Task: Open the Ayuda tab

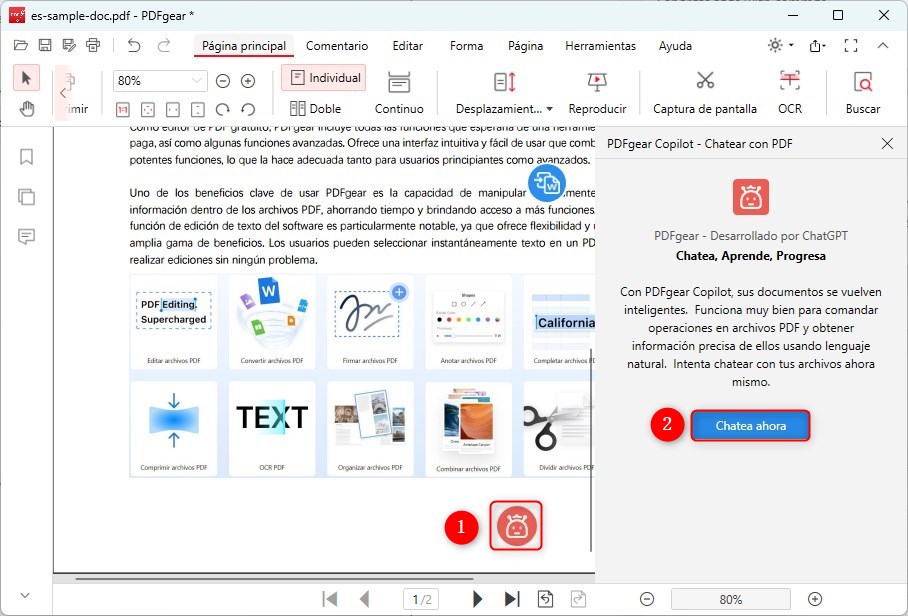Action: pos(675,46)
